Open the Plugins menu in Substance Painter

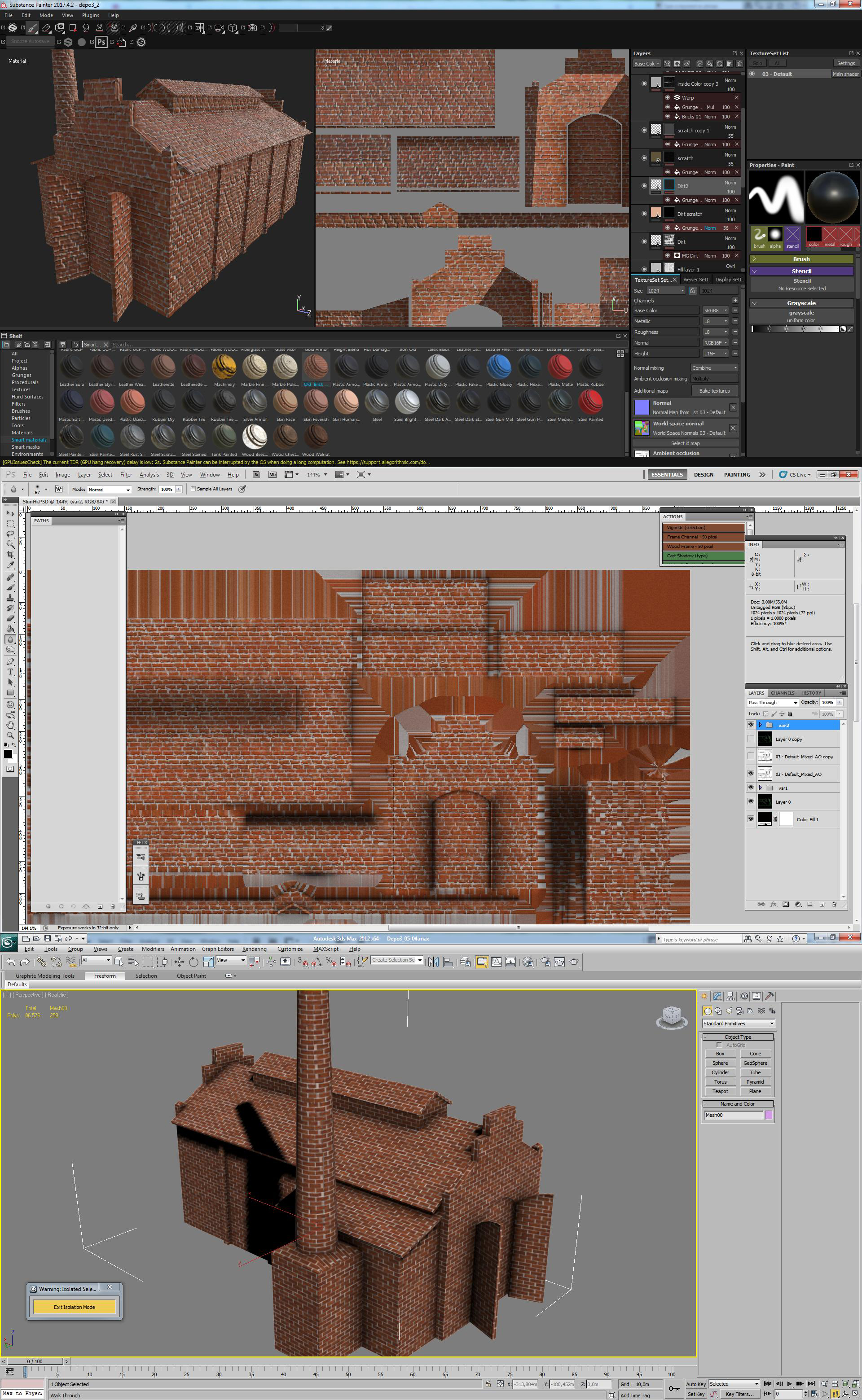click(x=90, y=15)
